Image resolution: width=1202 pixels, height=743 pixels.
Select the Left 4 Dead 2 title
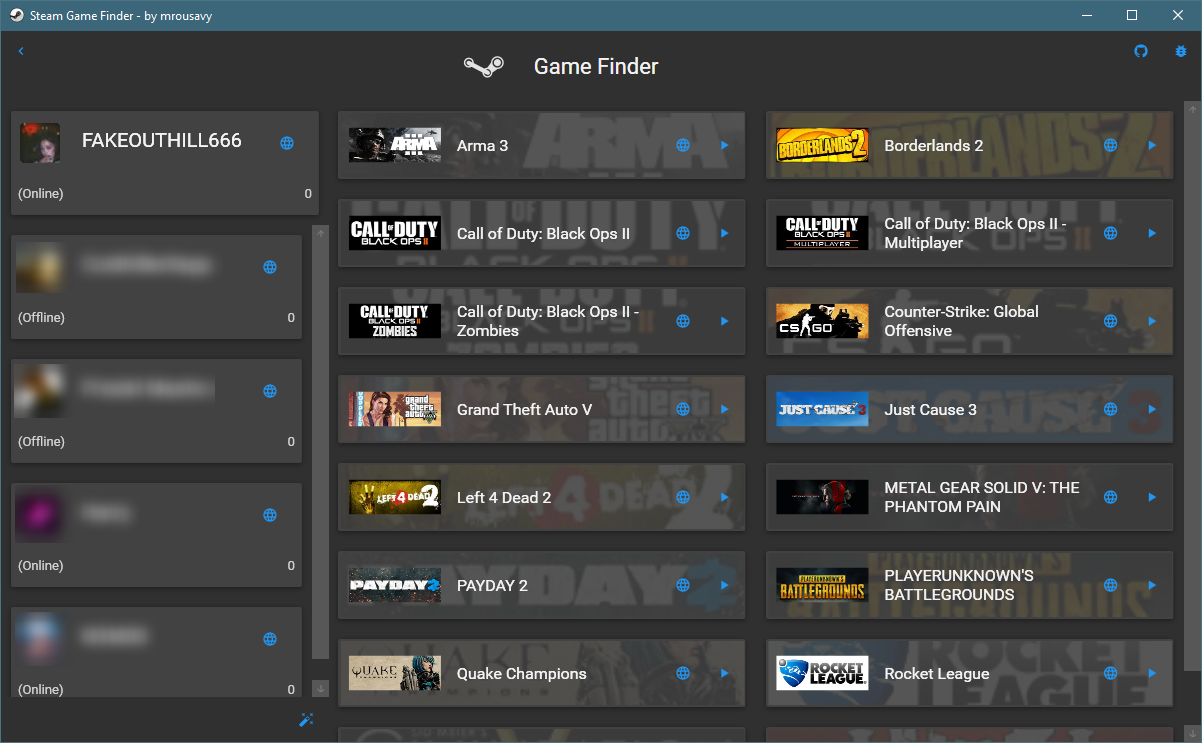click(504, 497)
